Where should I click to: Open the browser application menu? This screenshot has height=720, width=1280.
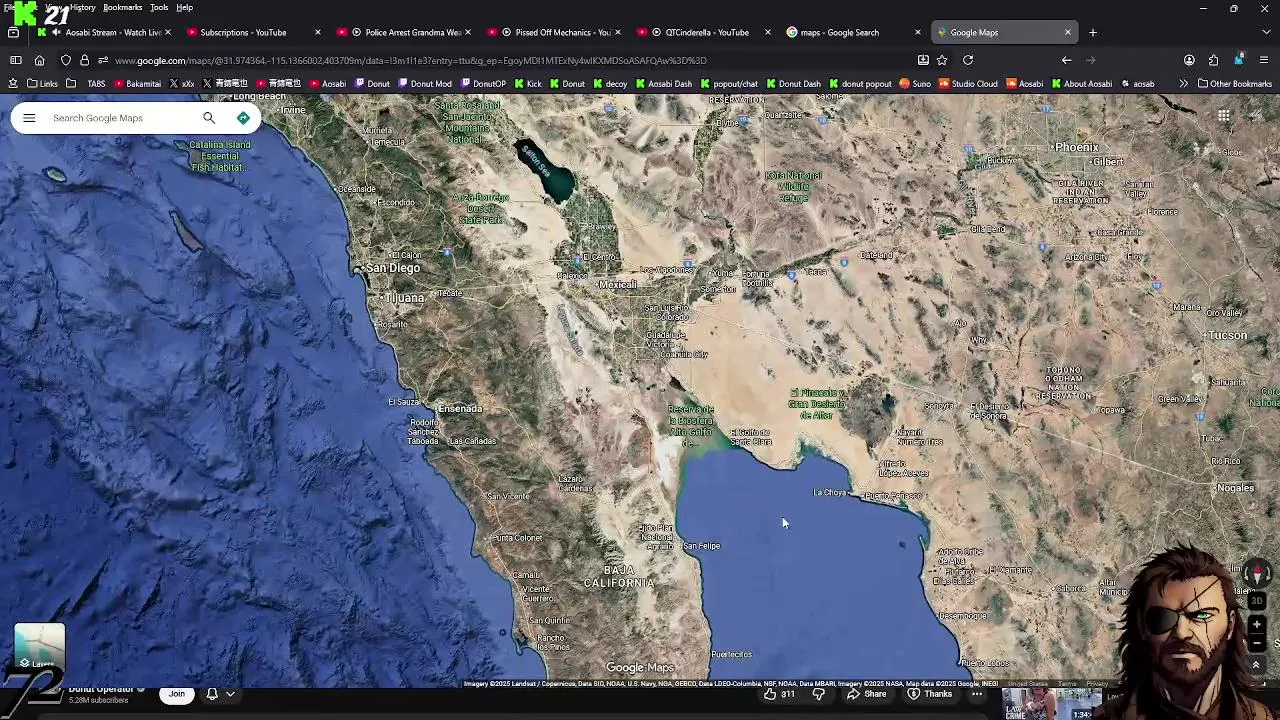1263,60
